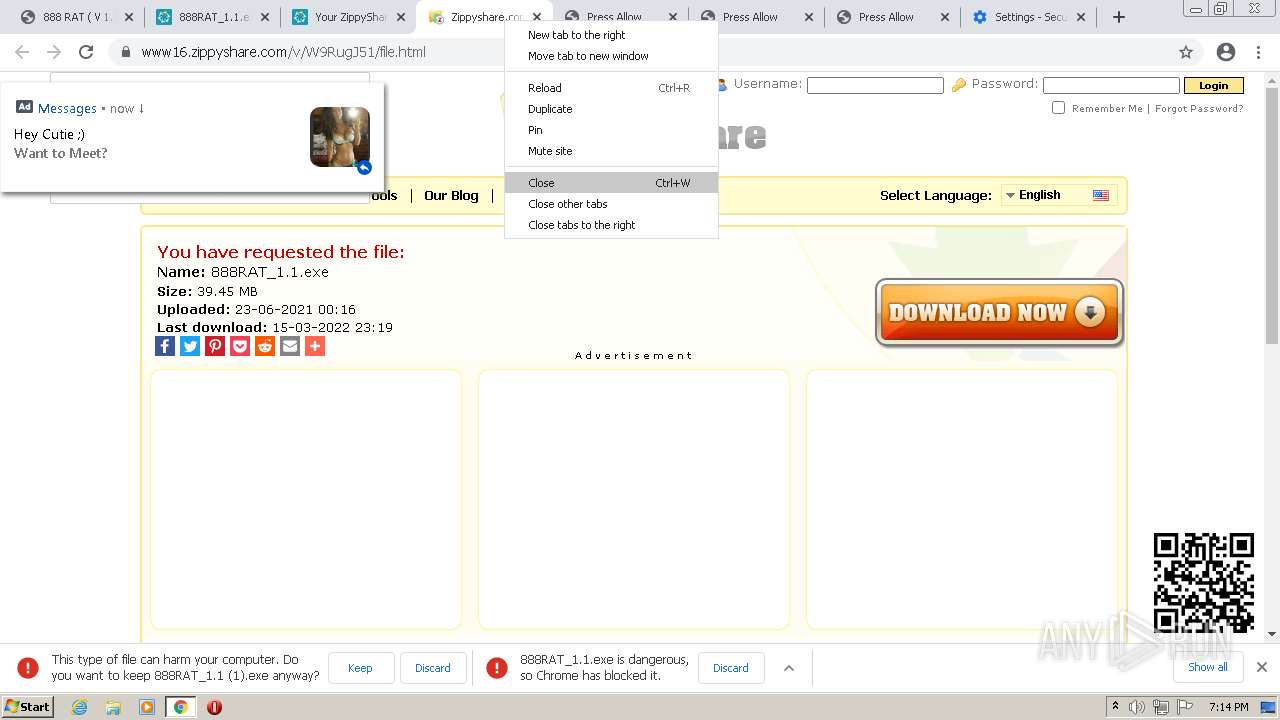Open the Forgot Password link
Screen dimensions: 1280x720
(1199, 108)
